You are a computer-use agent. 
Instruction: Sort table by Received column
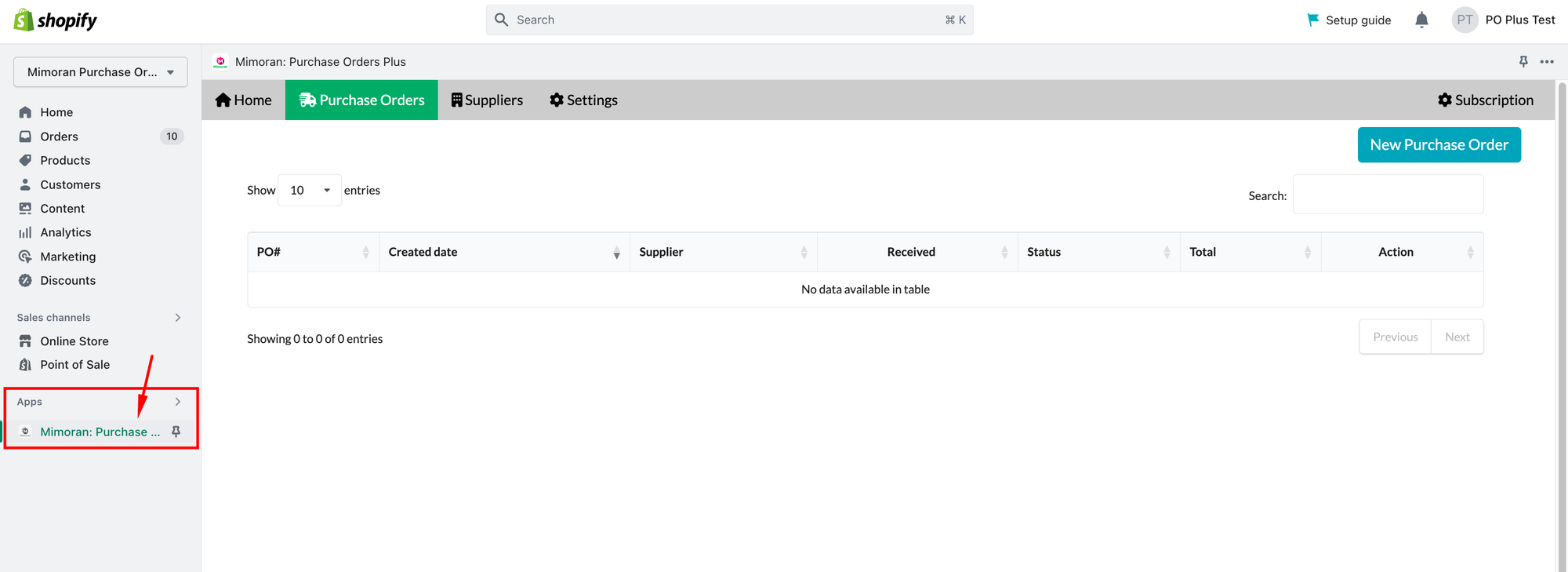[x=917, y=252]
